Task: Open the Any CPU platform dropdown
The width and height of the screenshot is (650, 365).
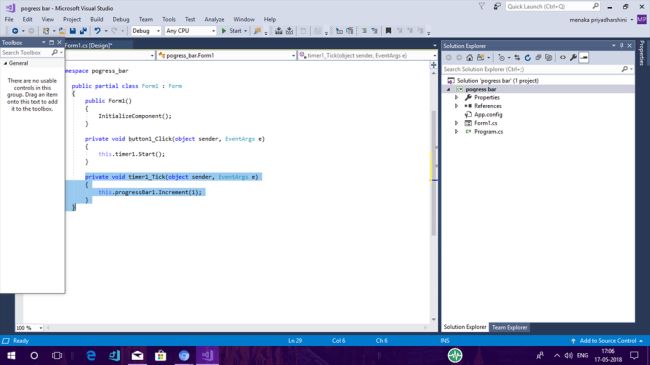Action: point(190,31)
